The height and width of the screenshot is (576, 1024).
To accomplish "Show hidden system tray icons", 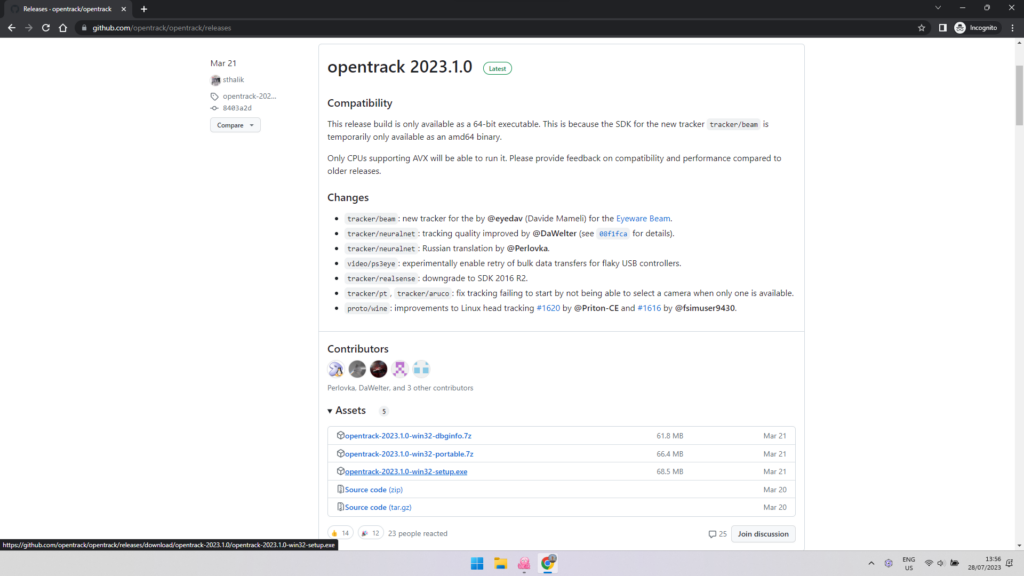I will click(x=871, y=564).
